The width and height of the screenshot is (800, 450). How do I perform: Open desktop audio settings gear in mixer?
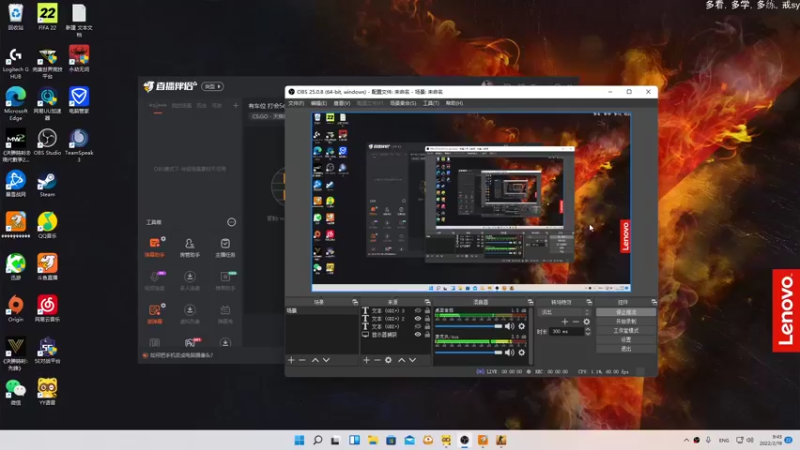(x=521, y=327)
